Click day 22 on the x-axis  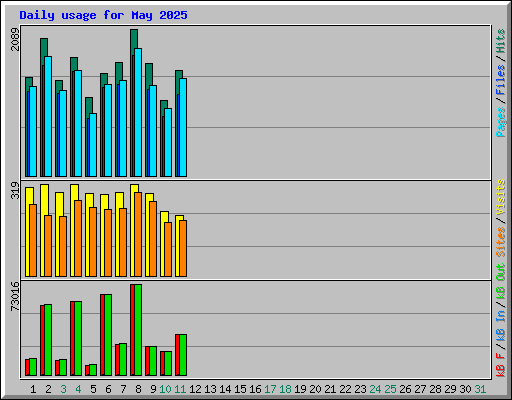pyautogui.click(x=345, y=389)
